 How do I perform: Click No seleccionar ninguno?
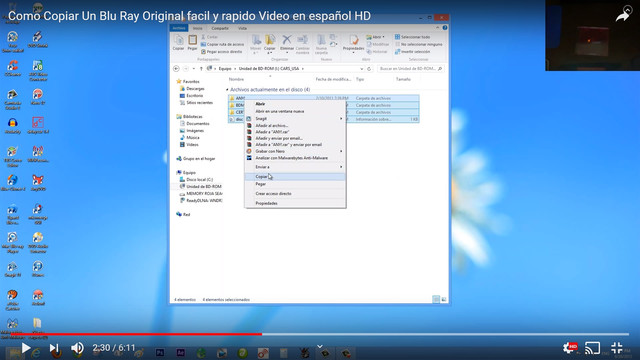pyautogui.click(x=418, y=44)
